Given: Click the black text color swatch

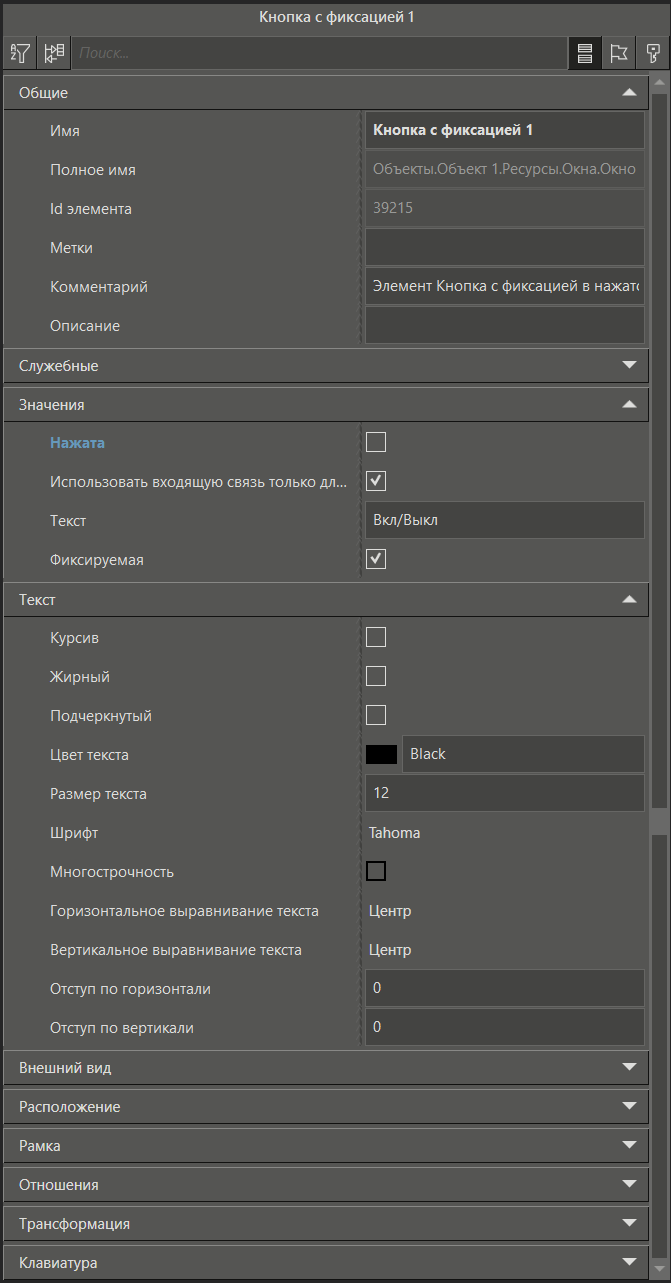Looking at the screenshot, I should click(381, 754).
